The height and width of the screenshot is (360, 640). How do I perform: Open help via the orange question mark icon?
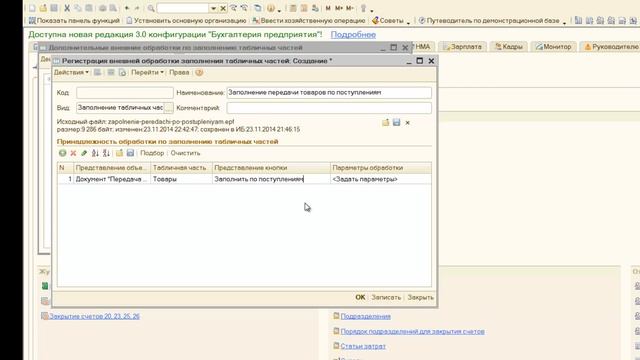[199, 72]
